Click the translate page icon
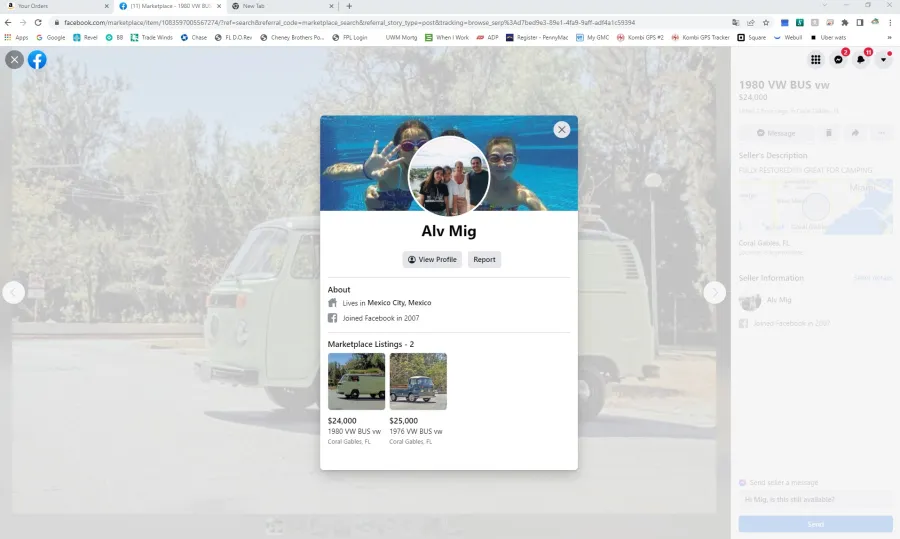 coord(735,22)
